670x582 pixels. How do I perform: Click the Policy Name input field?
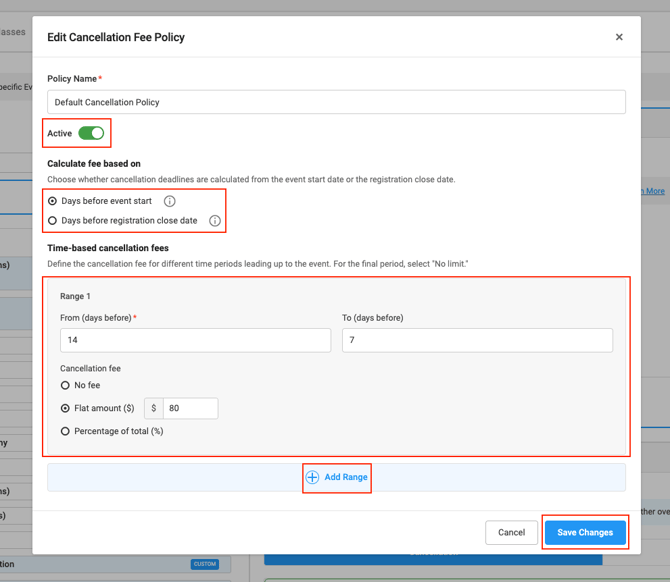pyautogui.click(x=336, y=102)
